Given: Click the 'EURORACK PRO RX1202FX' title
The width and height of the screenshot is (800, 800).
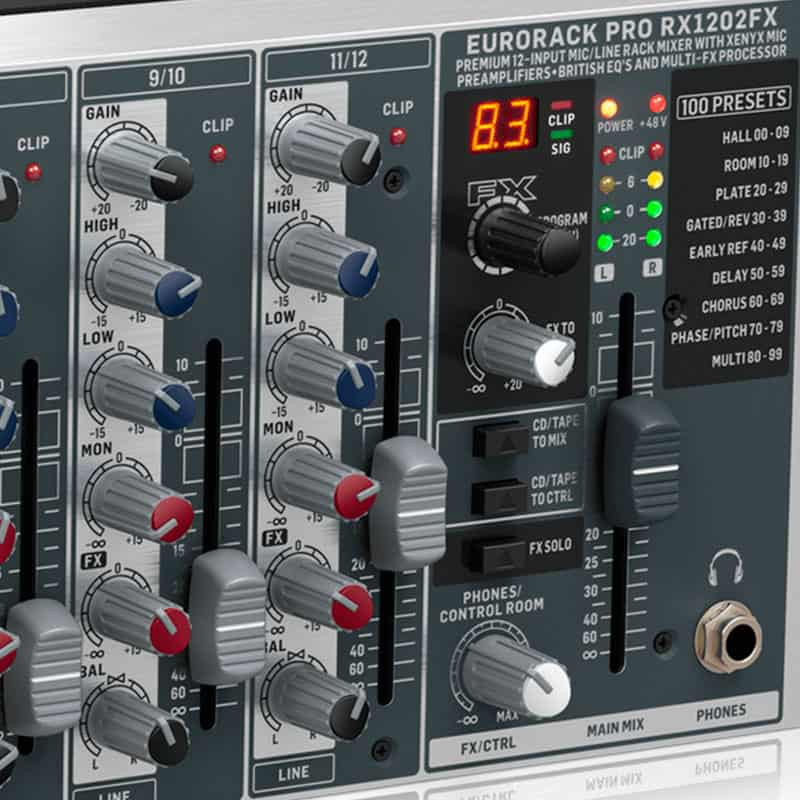Looking at the screenshot, I should coord(621,31).
